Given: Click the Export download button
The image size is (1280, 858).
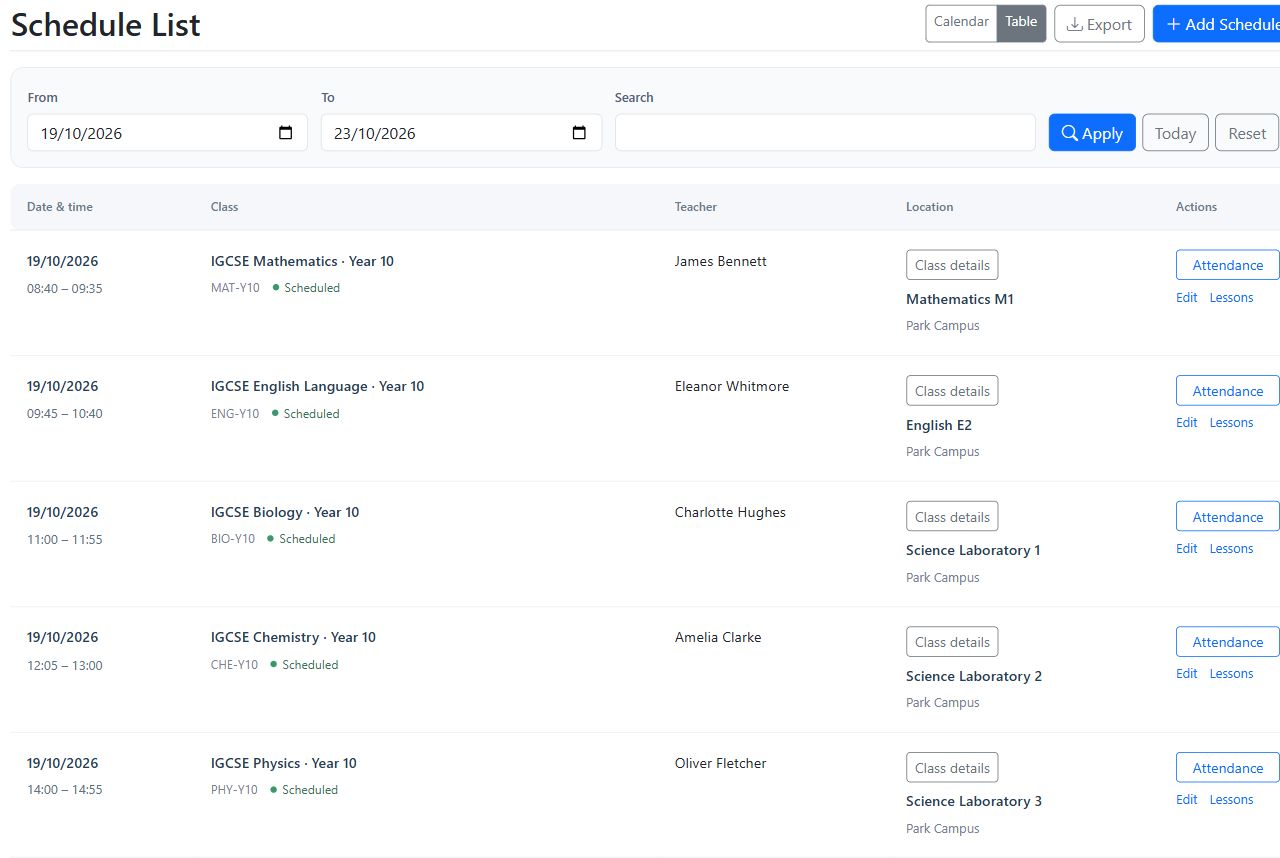Looking at the screenshot, I should coord(1099,24).
